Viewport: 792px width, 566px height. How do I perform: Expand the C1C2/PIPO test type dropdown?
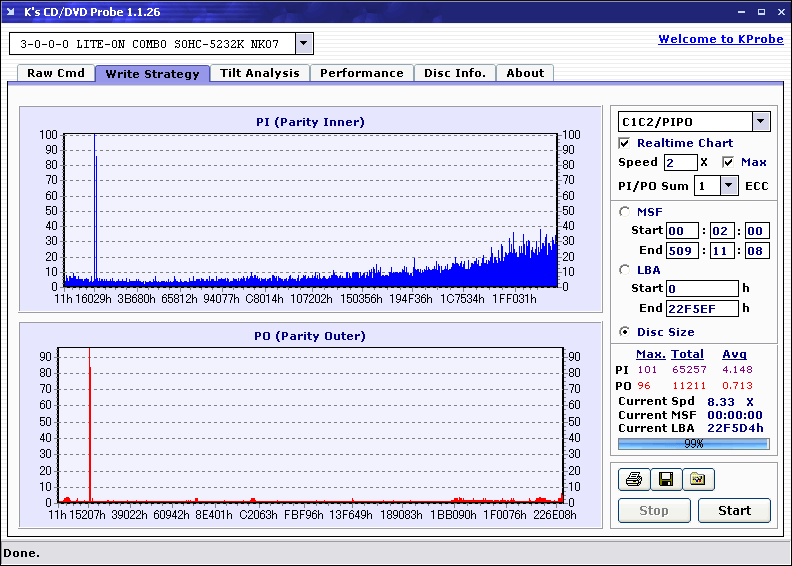[760, 122]
